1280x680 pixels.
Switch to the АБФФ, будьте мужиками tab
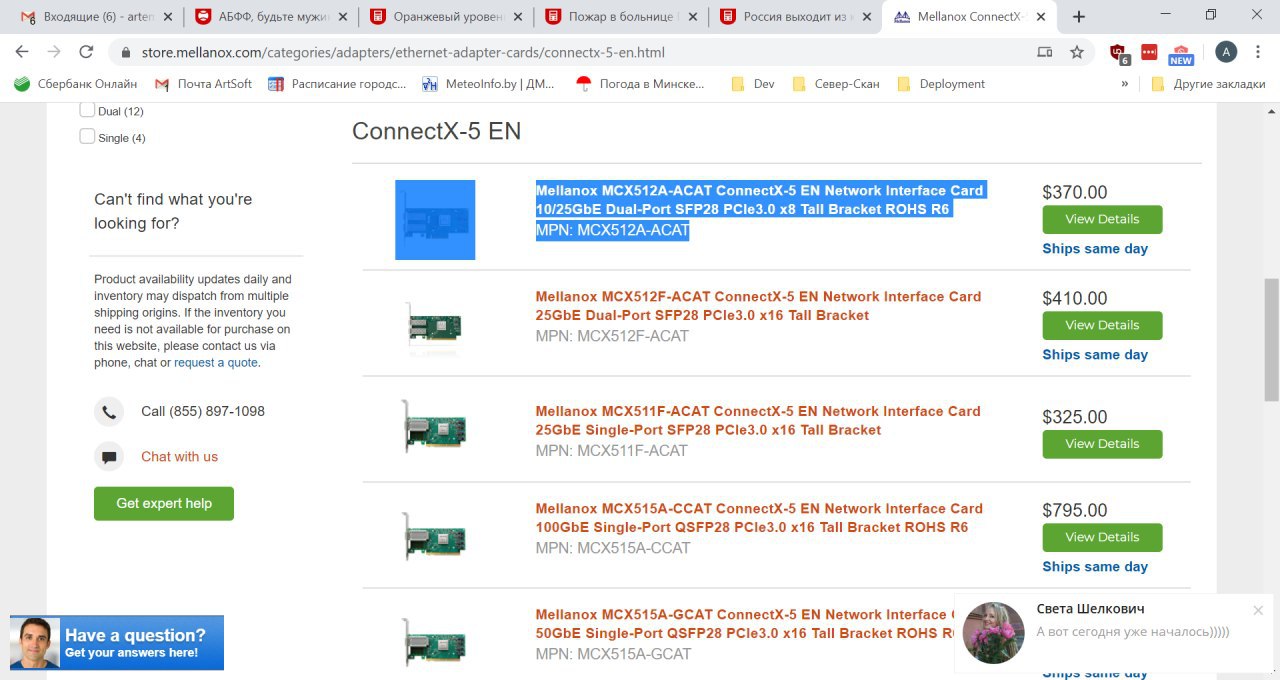269,17
